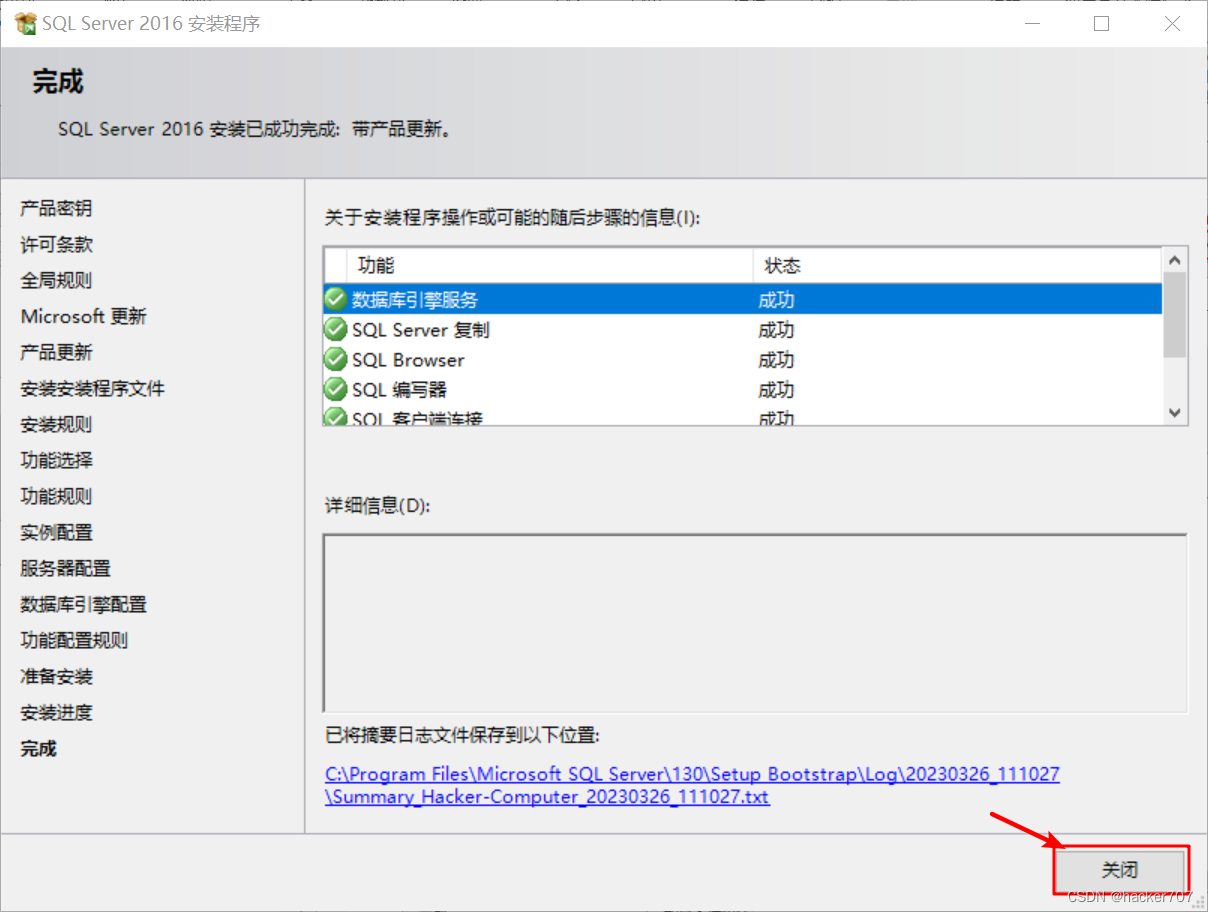
Task: Click green check icon beside SQL 客户端连接
Action: click(x=336, y=416)
